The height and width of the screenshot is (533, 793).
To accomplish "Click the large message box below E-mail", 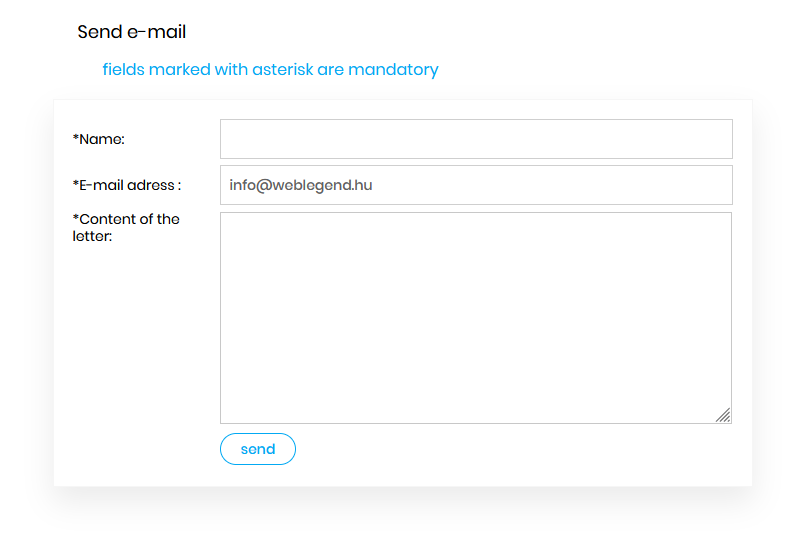I will [476, 317].
